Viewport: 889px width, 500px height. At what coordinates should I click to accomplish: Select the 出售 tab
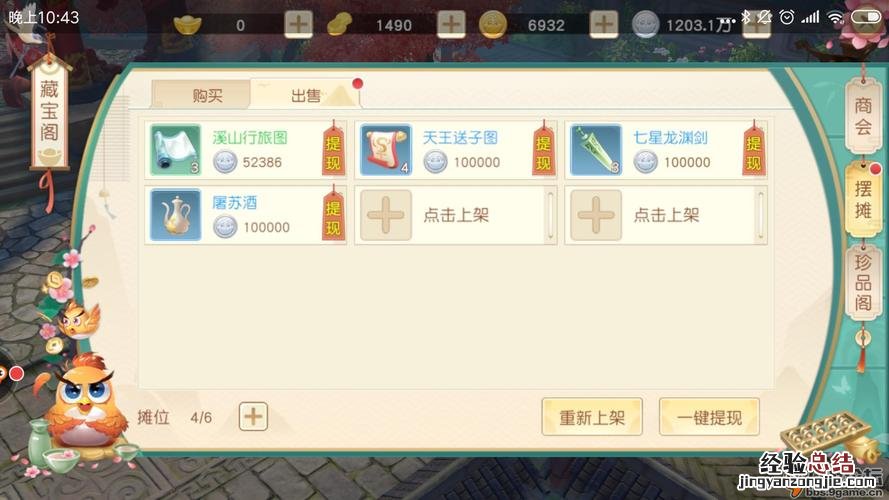coord(305,95)
